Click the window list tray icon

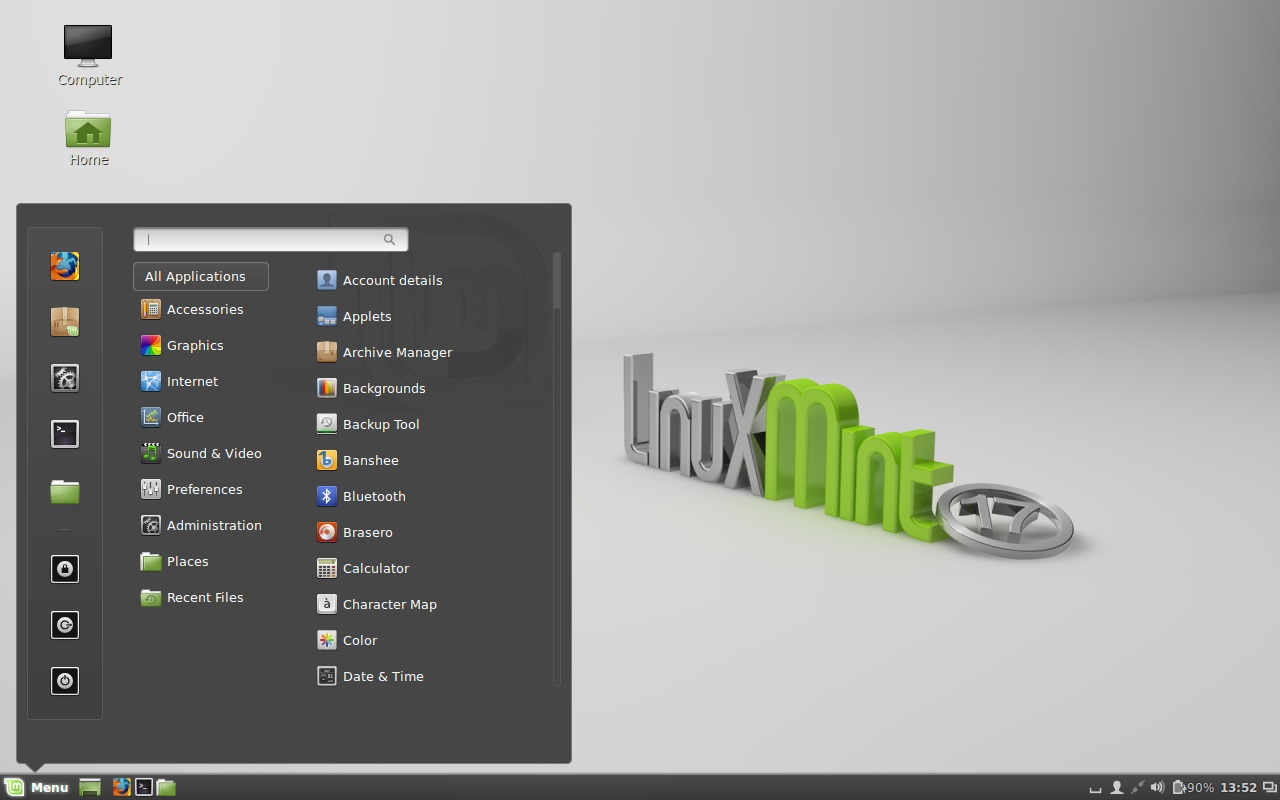[1270, 787]
